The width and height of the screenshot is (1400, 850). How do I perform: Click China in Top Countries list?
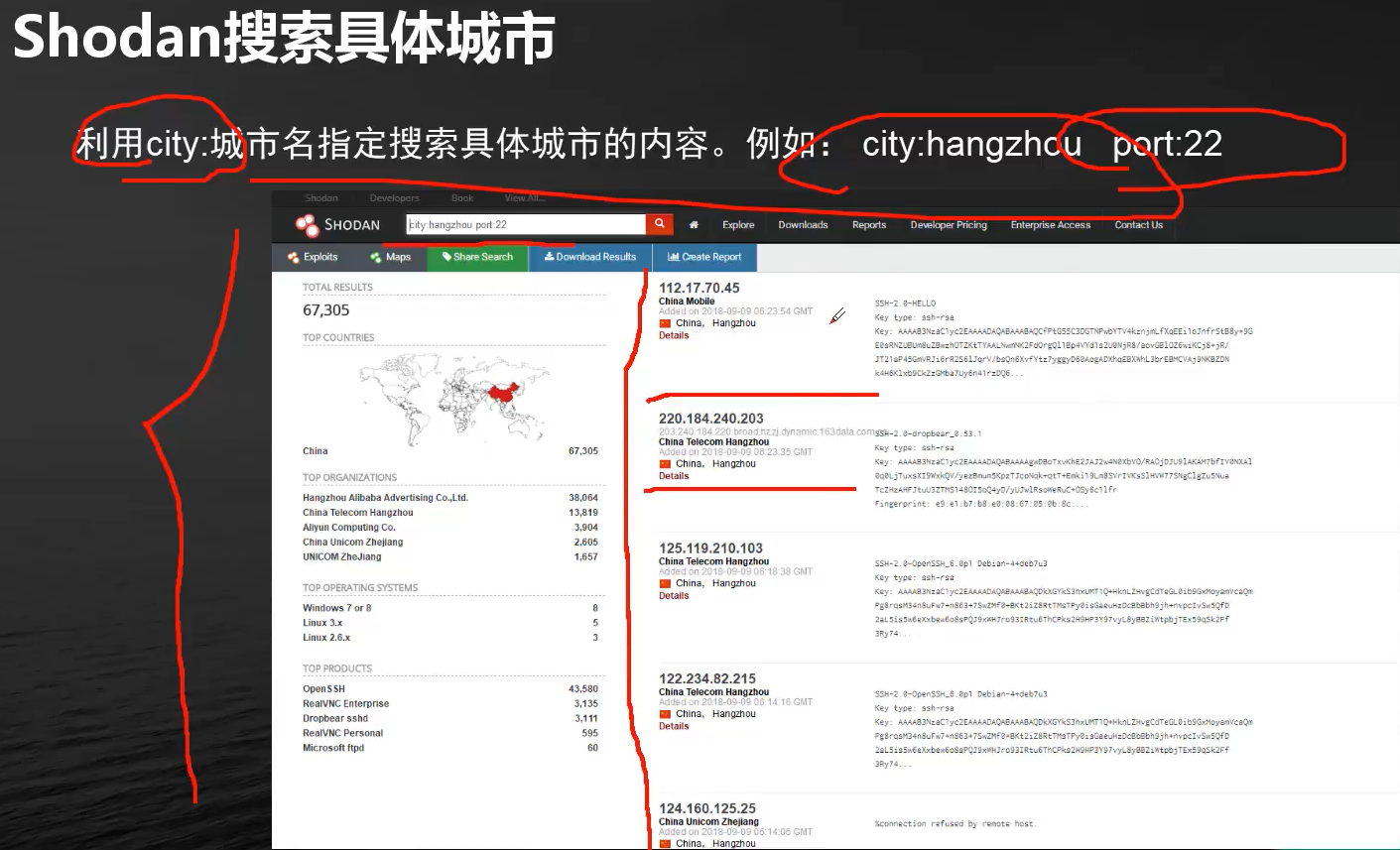(315, 451)
